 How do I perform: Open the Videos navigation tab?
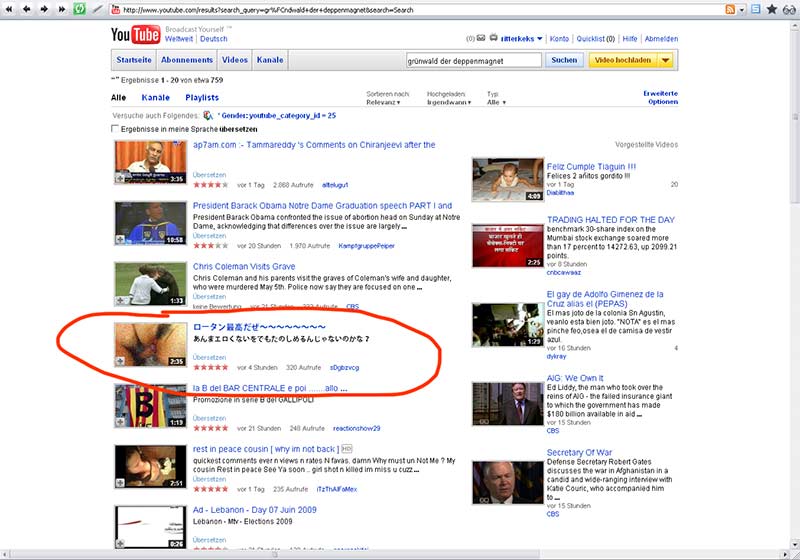pos(235,60)
